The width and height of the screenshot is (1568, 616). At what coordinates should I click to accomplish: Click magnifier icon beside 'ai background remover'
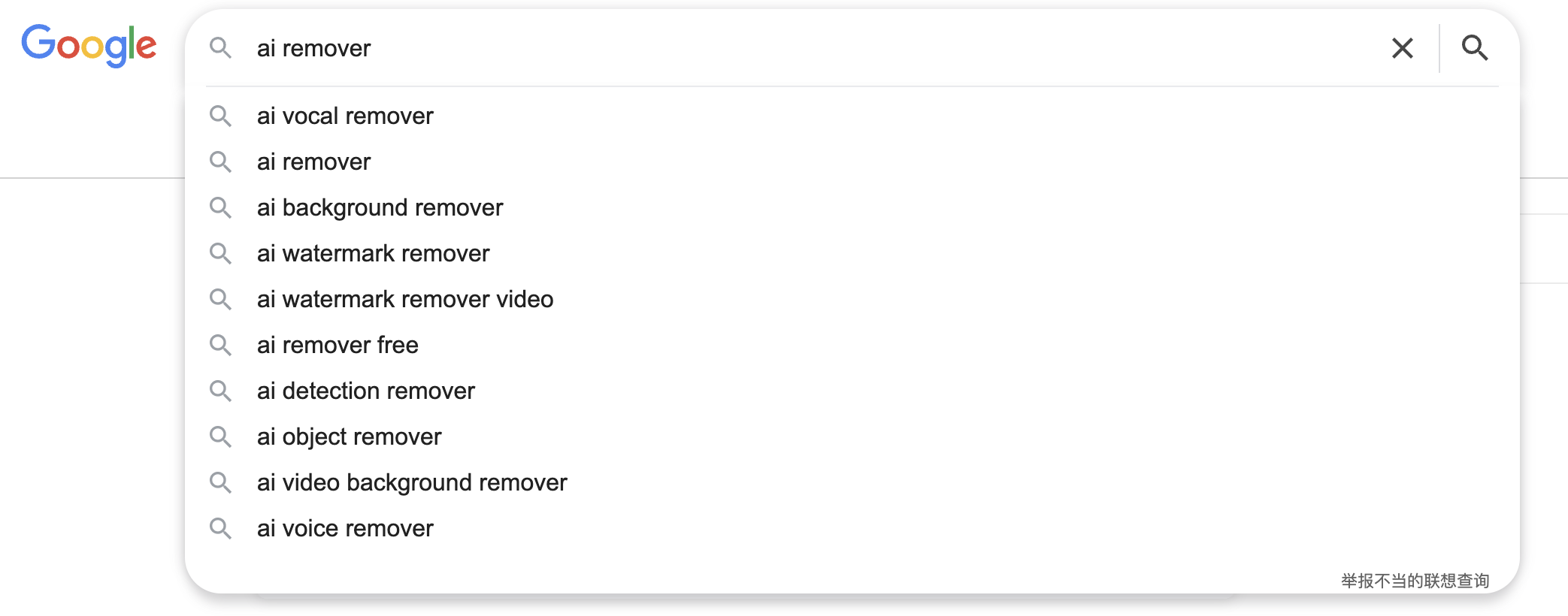tap(220, 207)
